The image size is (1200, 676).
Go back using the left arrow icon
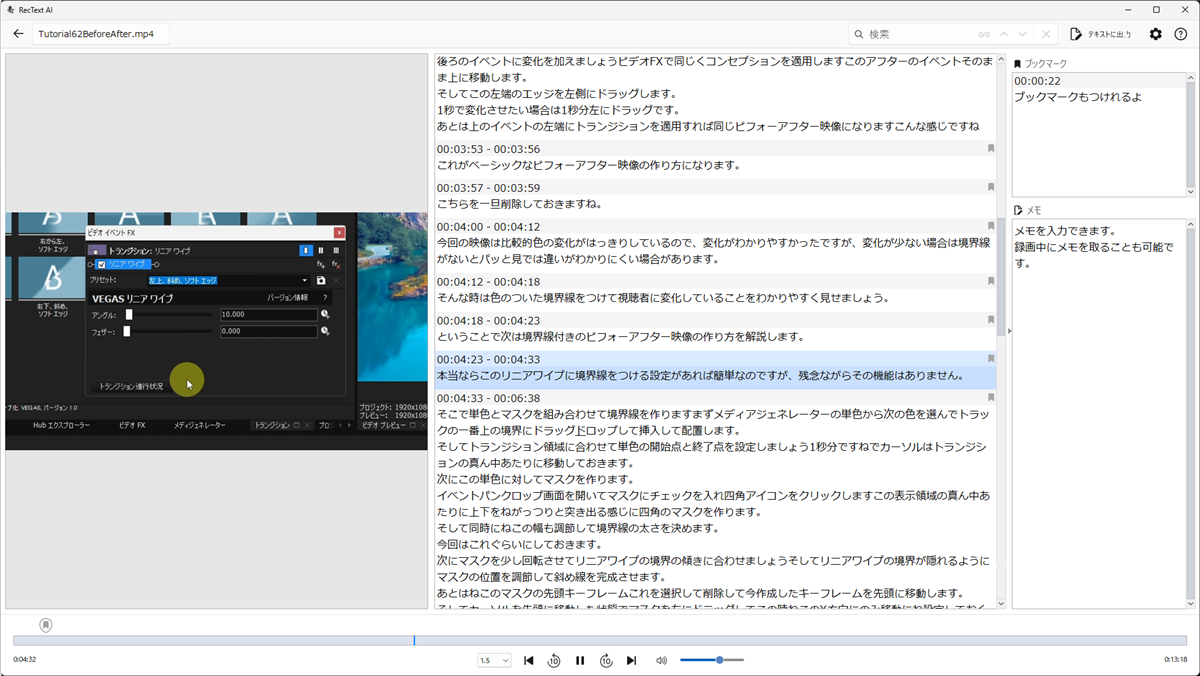[18, 34]
